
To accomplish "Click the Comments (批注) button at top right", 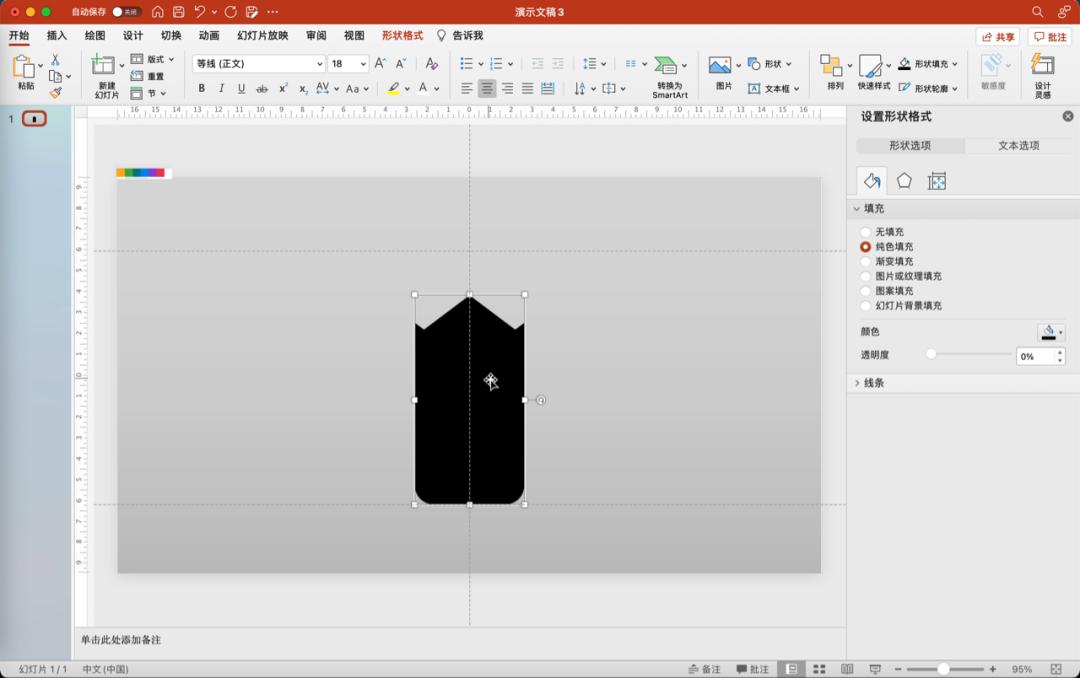I will (x=1050, y=37).
